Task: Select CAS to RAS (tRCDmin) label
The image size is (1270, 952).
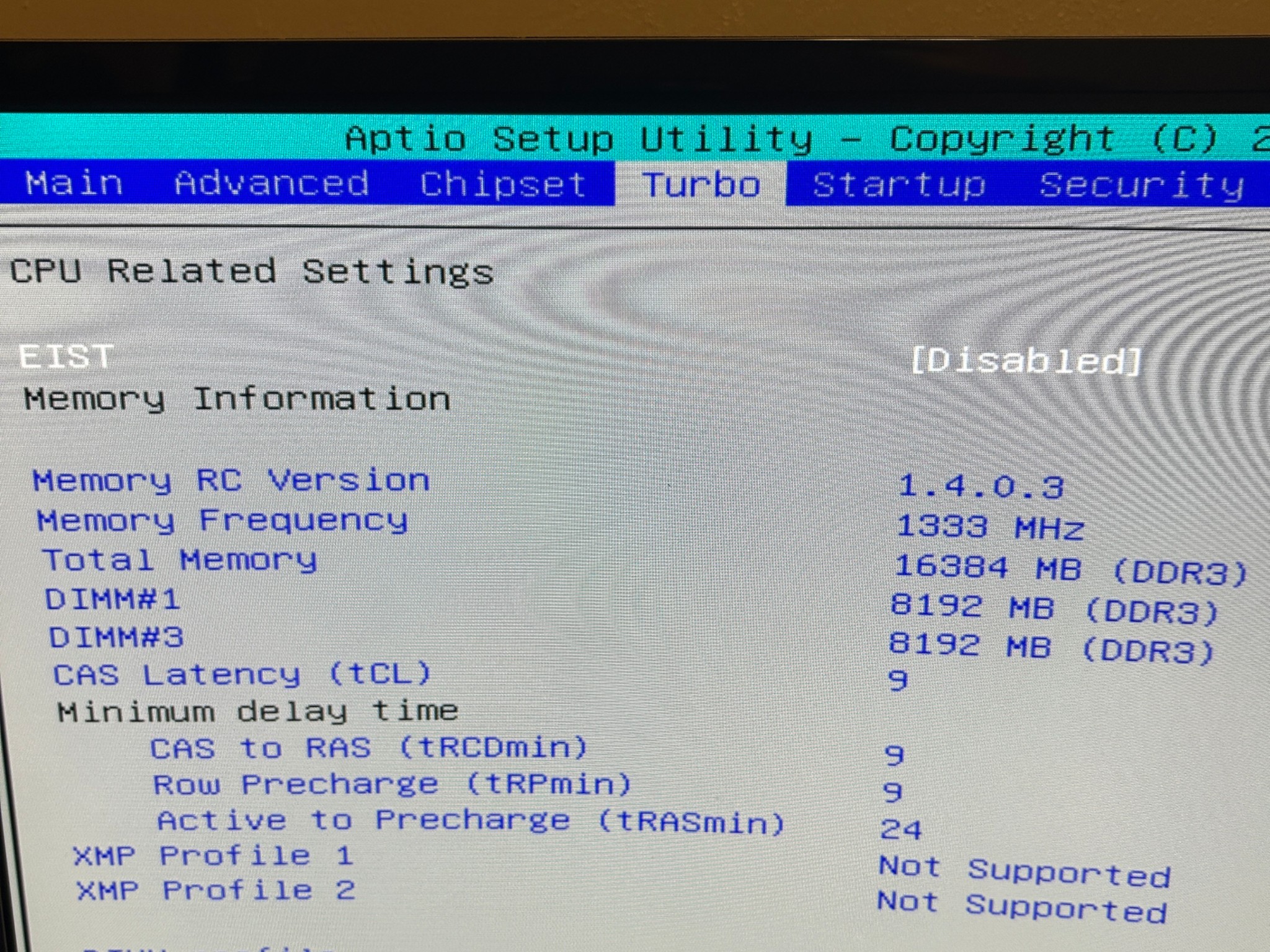Action: point(369,747)
